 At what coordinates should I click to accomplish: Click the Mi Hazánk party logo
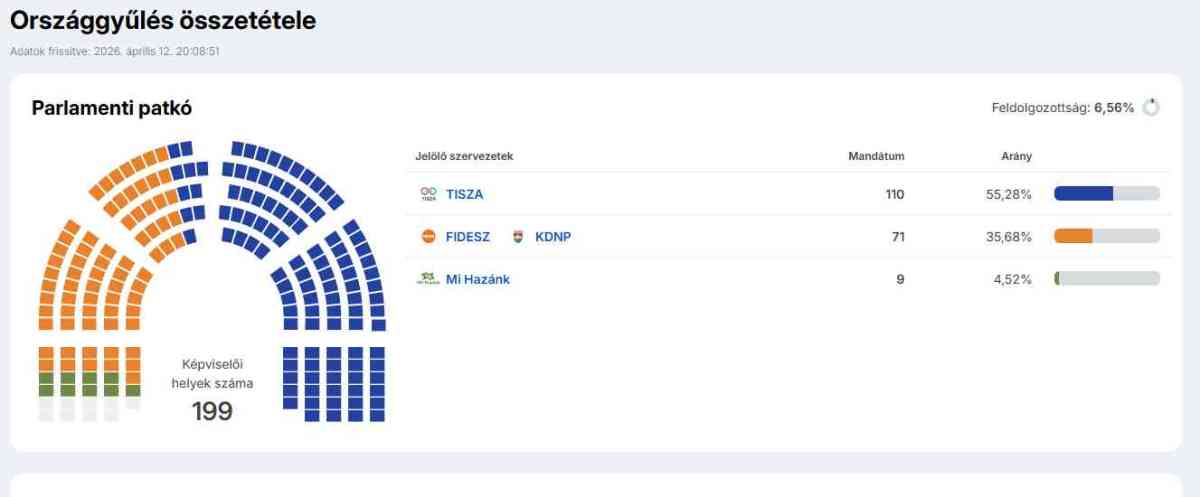tap(428, 279)
